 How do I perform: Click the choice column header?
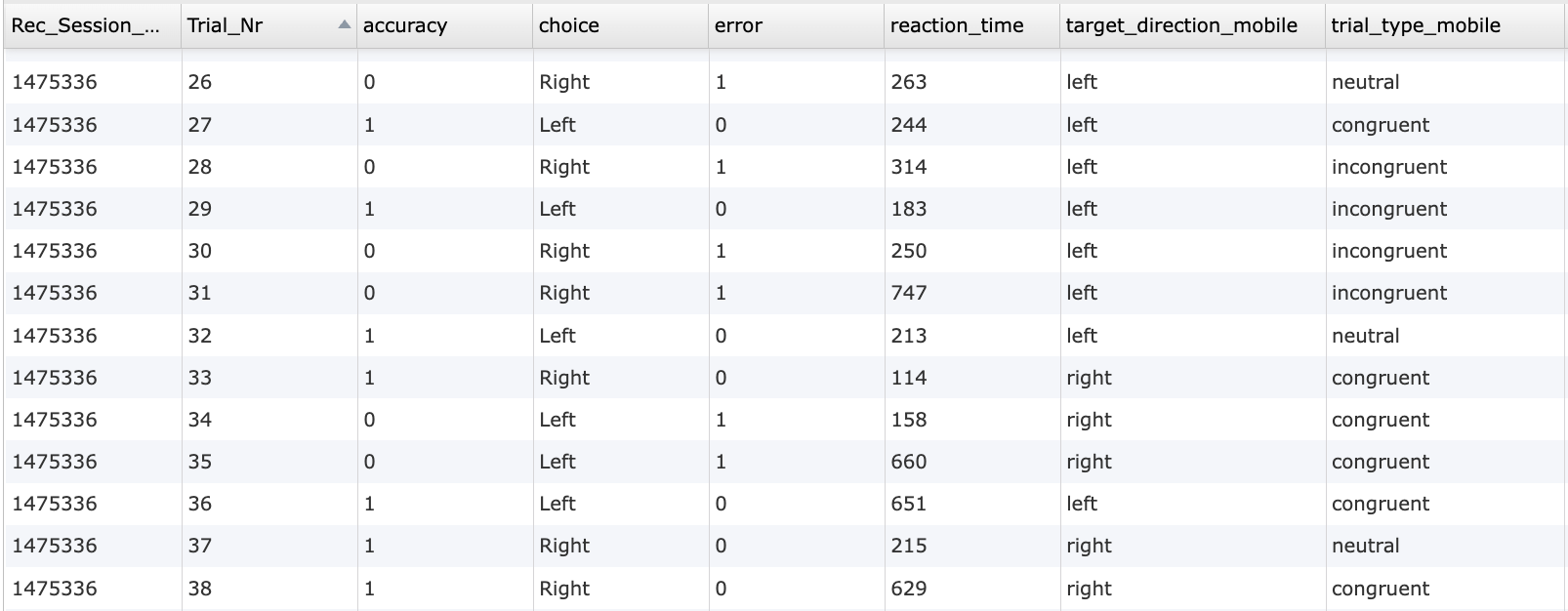(x=569, y=25)
